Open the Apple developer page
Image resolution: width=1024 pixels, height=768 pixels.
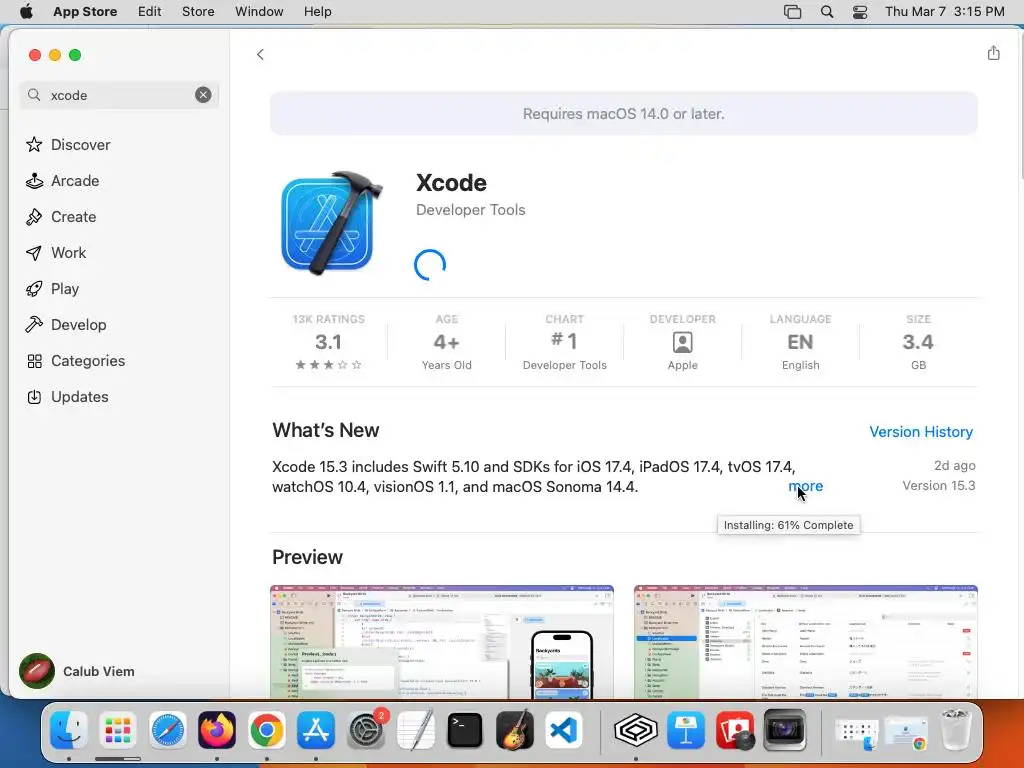pyautogui.click(x=682, y=342)
